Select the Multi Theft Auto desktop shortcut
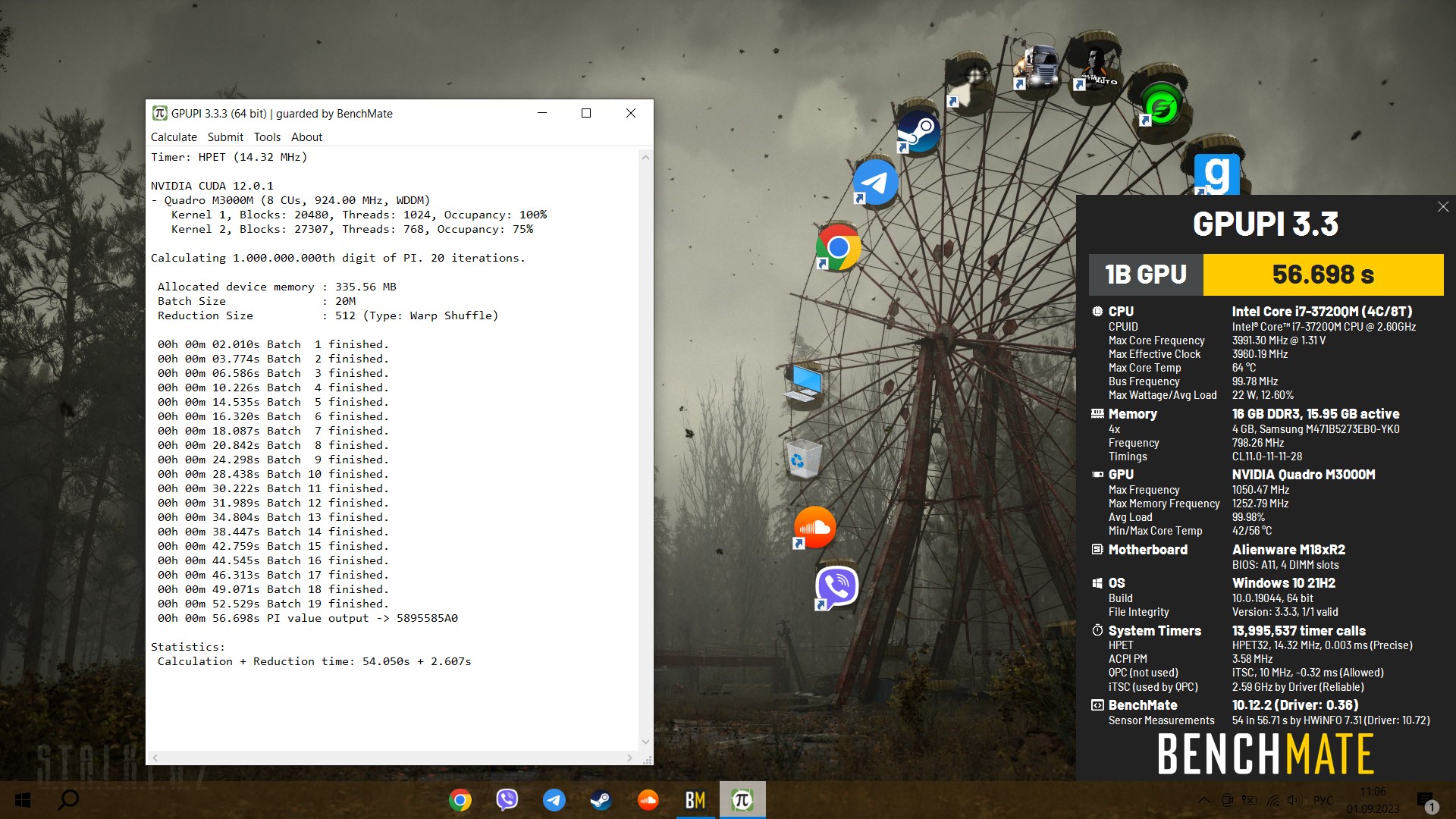This screenshot has width=1456, height=819. tap(1095, 68)
